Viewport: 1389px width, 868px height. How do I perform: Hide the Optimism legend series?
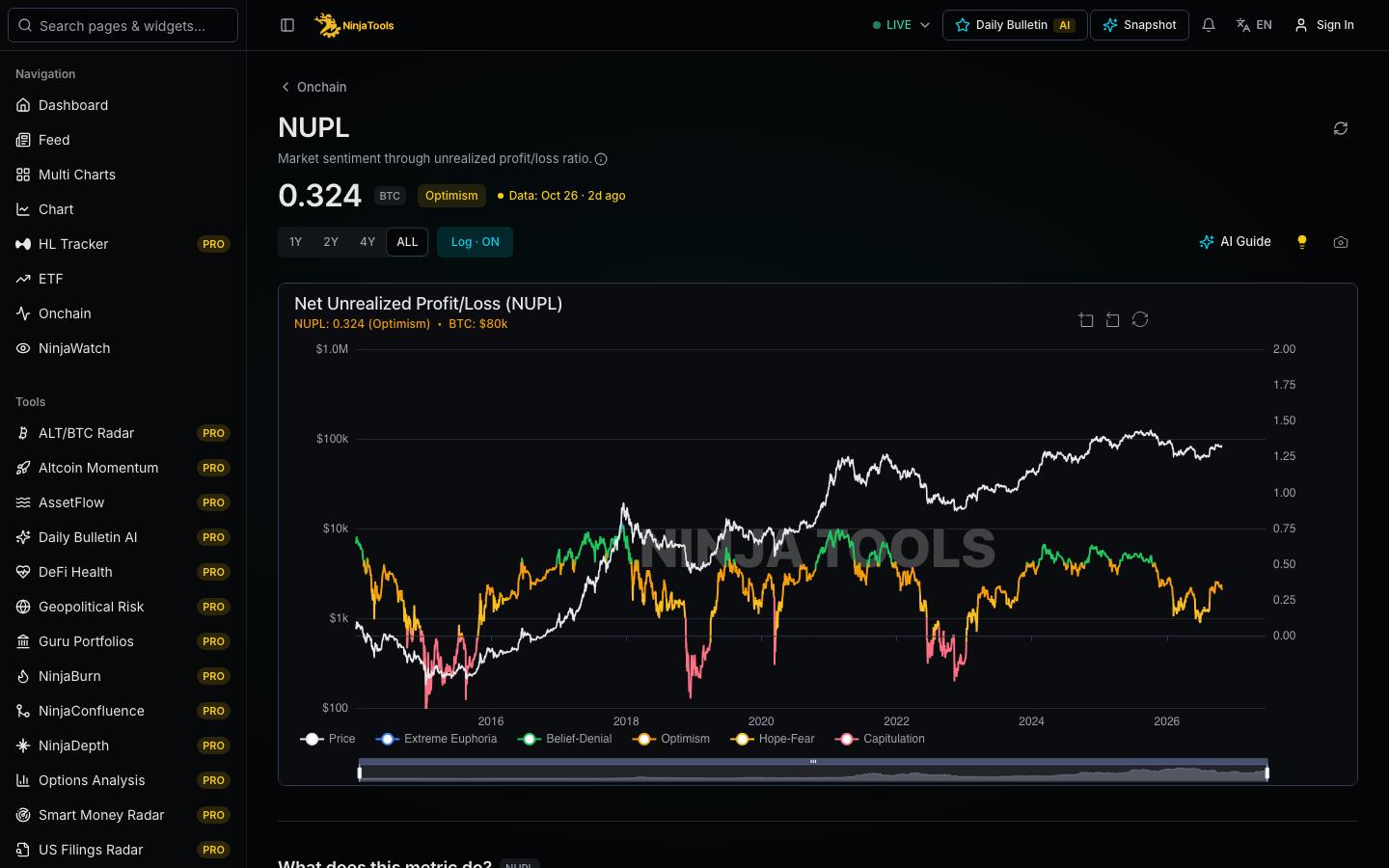click(x=670, y=739)
